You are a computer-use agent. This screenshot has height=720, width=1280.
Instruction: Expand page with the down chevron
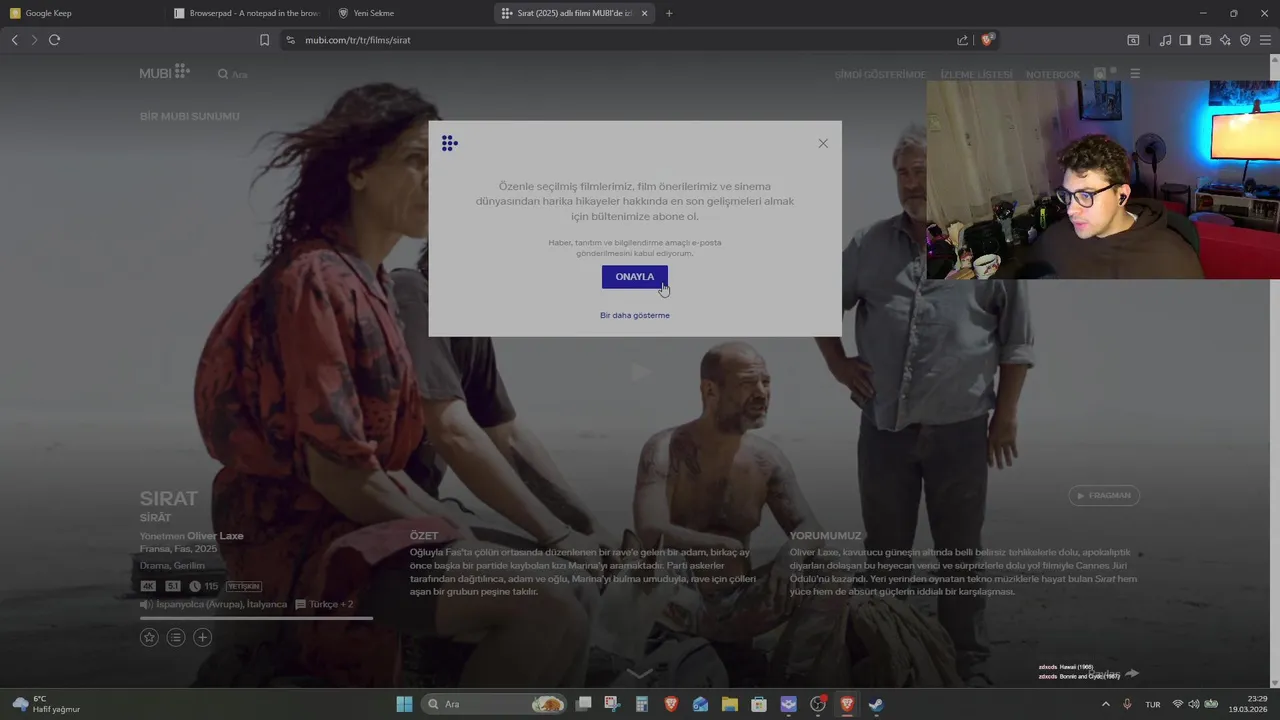[639, 673]
